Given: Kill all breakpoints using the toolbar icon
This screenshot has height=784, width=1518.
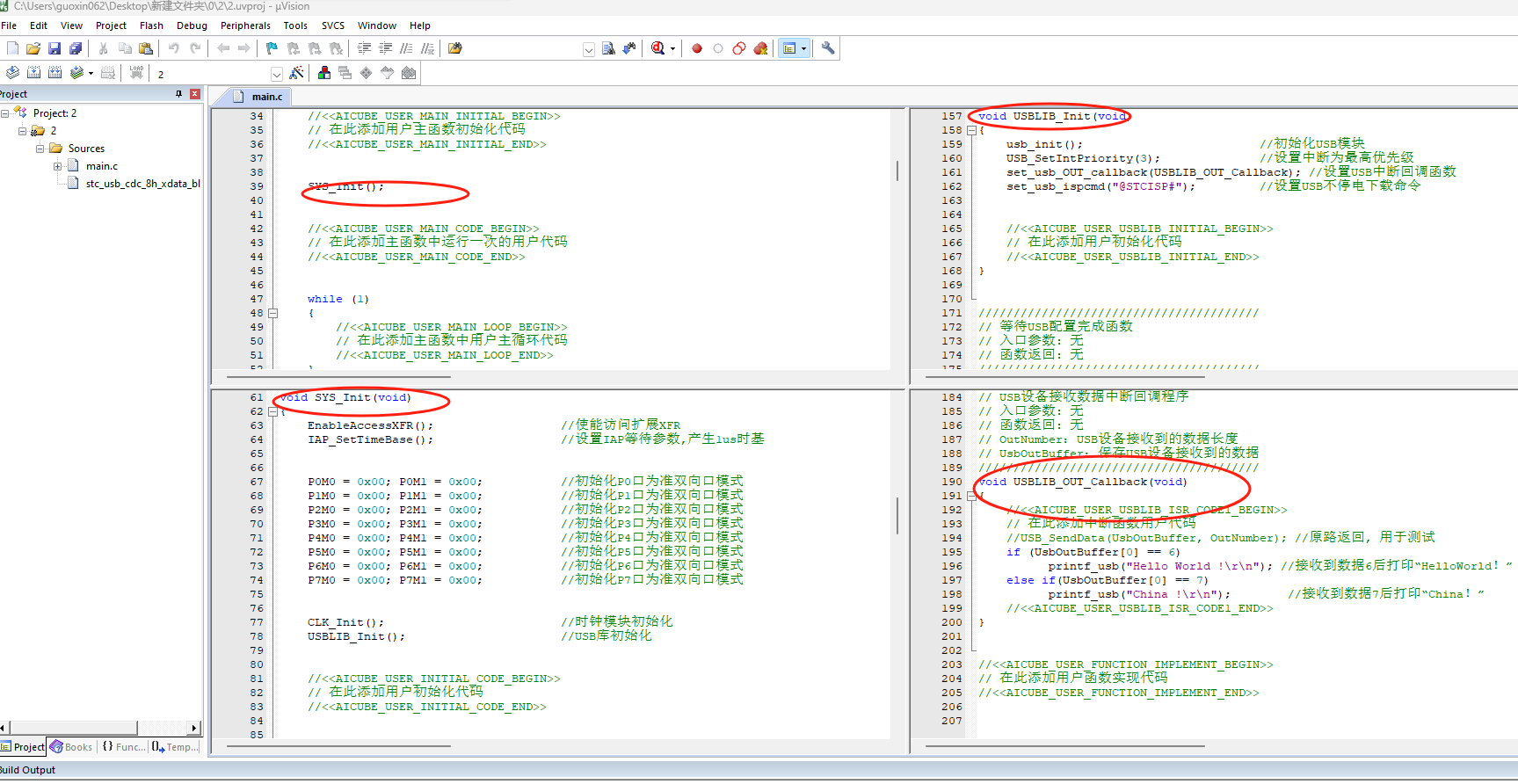Looking at the screenshot, I should pyautogui.click(x=760, y=48).
